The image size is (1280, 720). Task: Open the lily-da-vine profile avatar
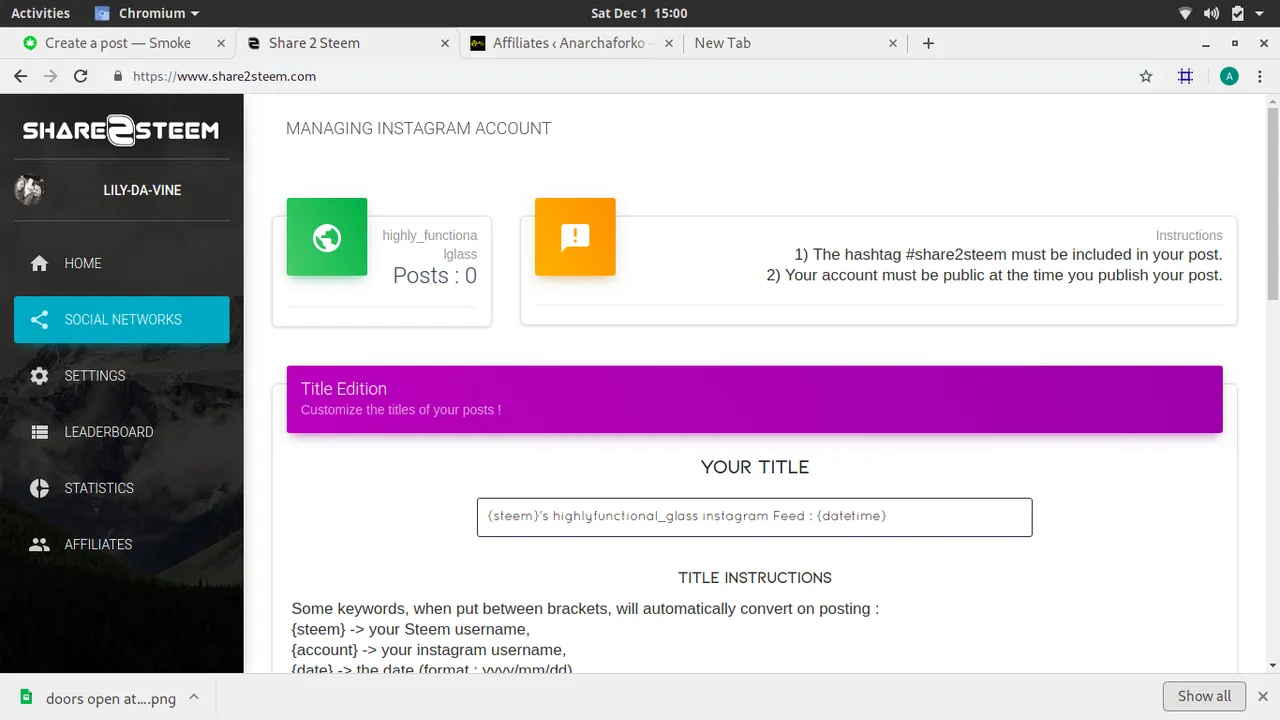[29, 190]
